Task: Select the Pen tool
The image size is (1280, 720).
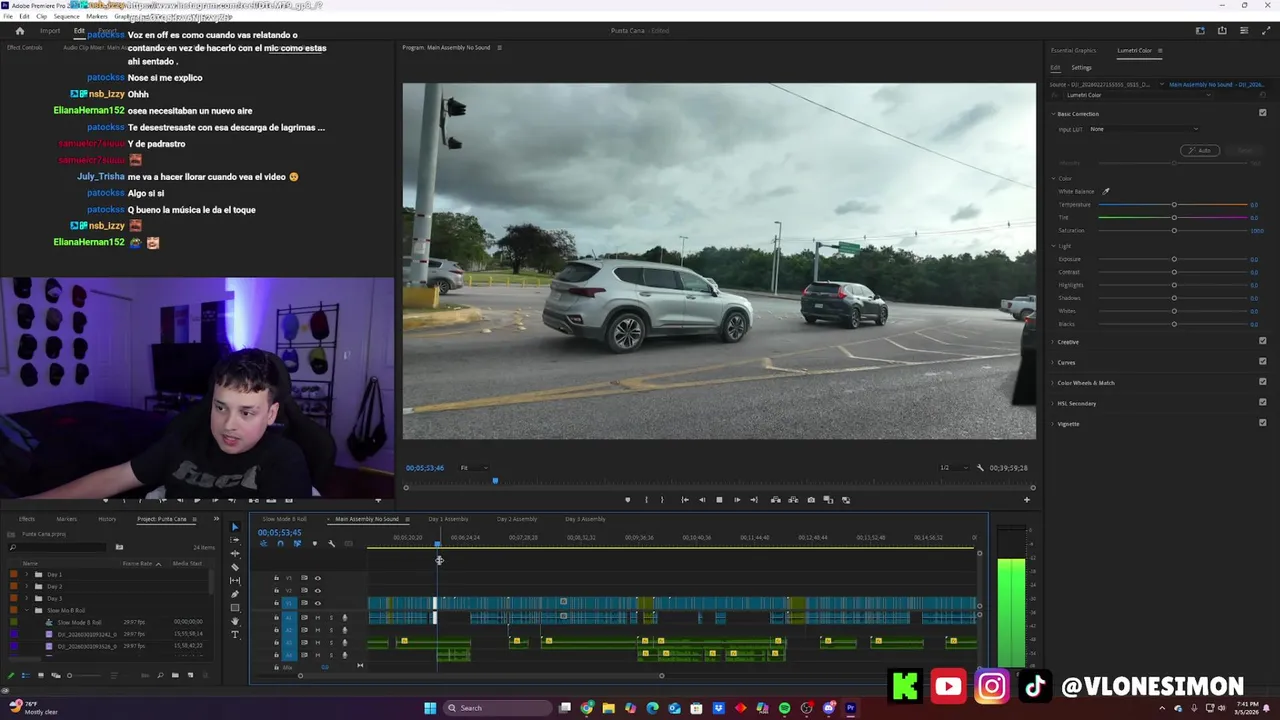Action: 235,594
